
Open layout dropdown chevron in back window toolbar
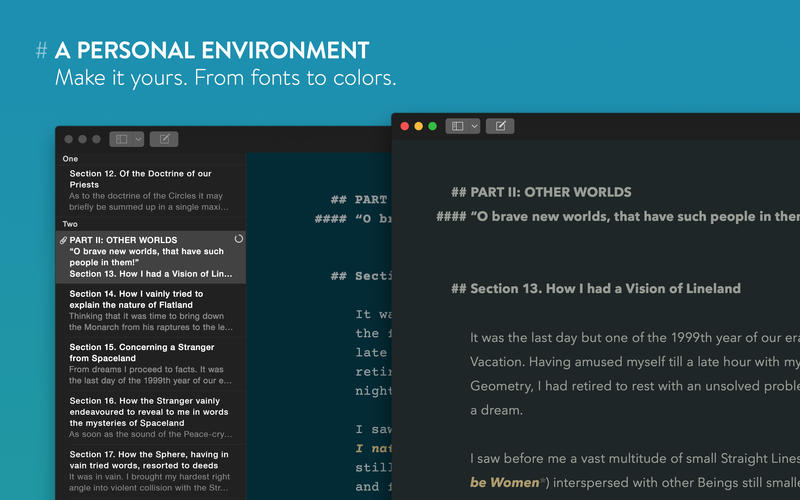click(x=138, y=139)
